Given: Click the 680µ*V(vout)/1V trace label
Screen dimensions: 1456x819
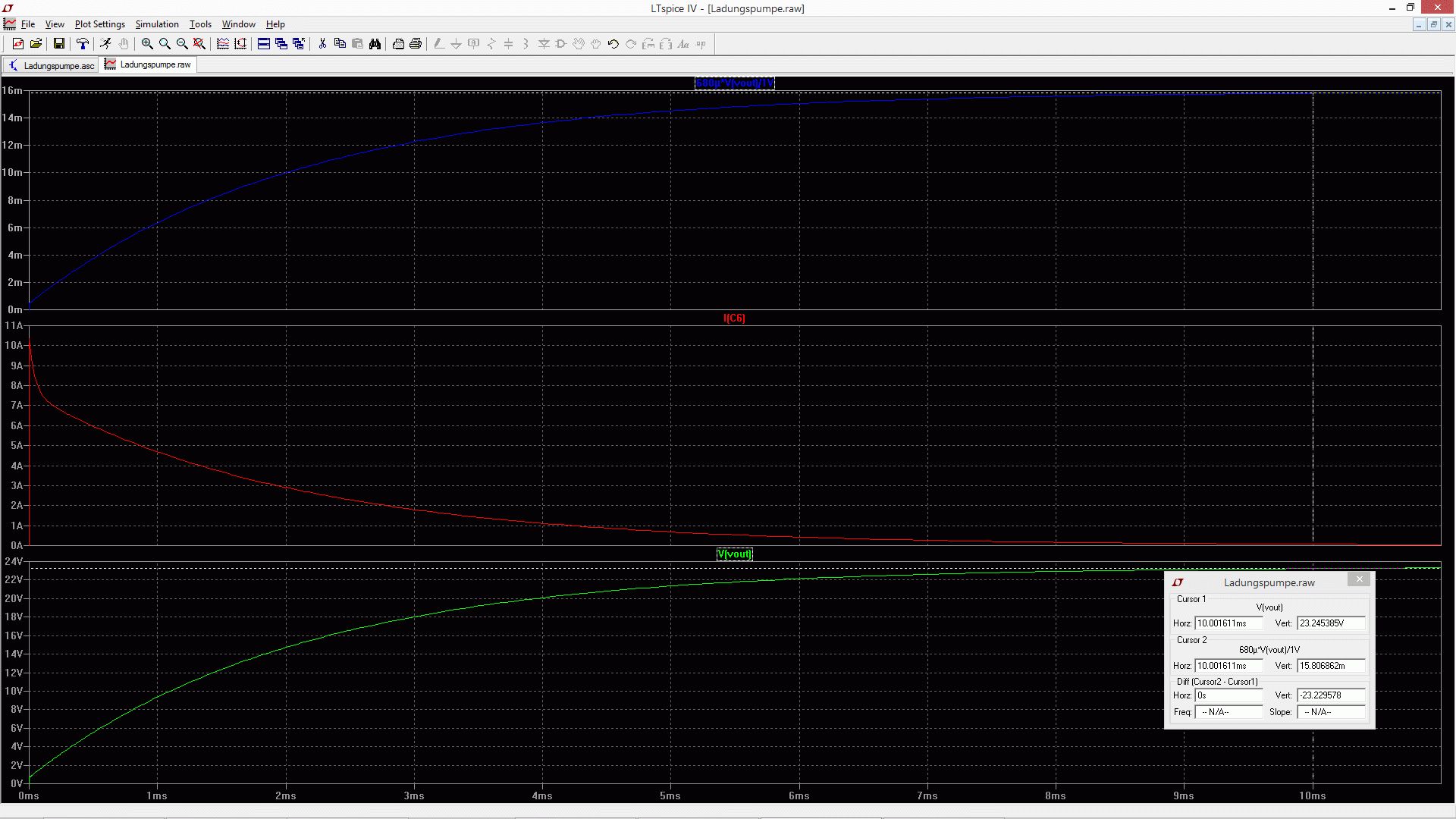Looking at the screenshot, I should click(x=734, y=83).
